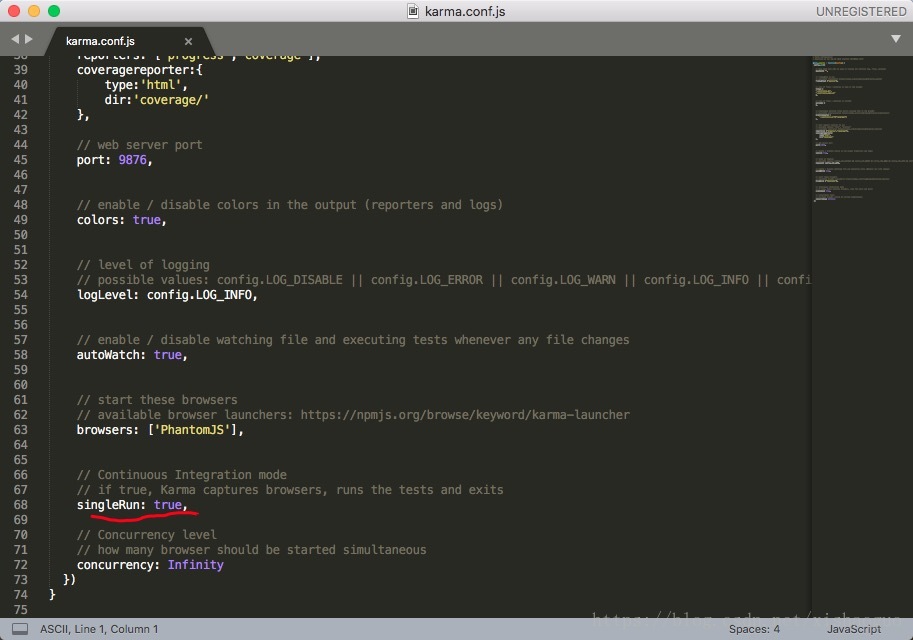Click the browsers key text
913x640 pixels.
pos(104,430)
